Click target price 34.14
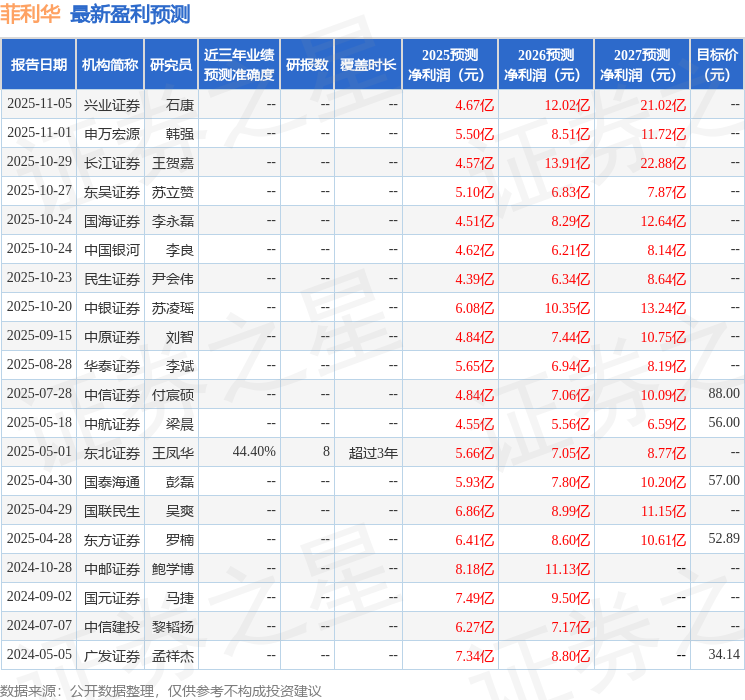Viewport: 745px width, 700px height. (724, 654)
